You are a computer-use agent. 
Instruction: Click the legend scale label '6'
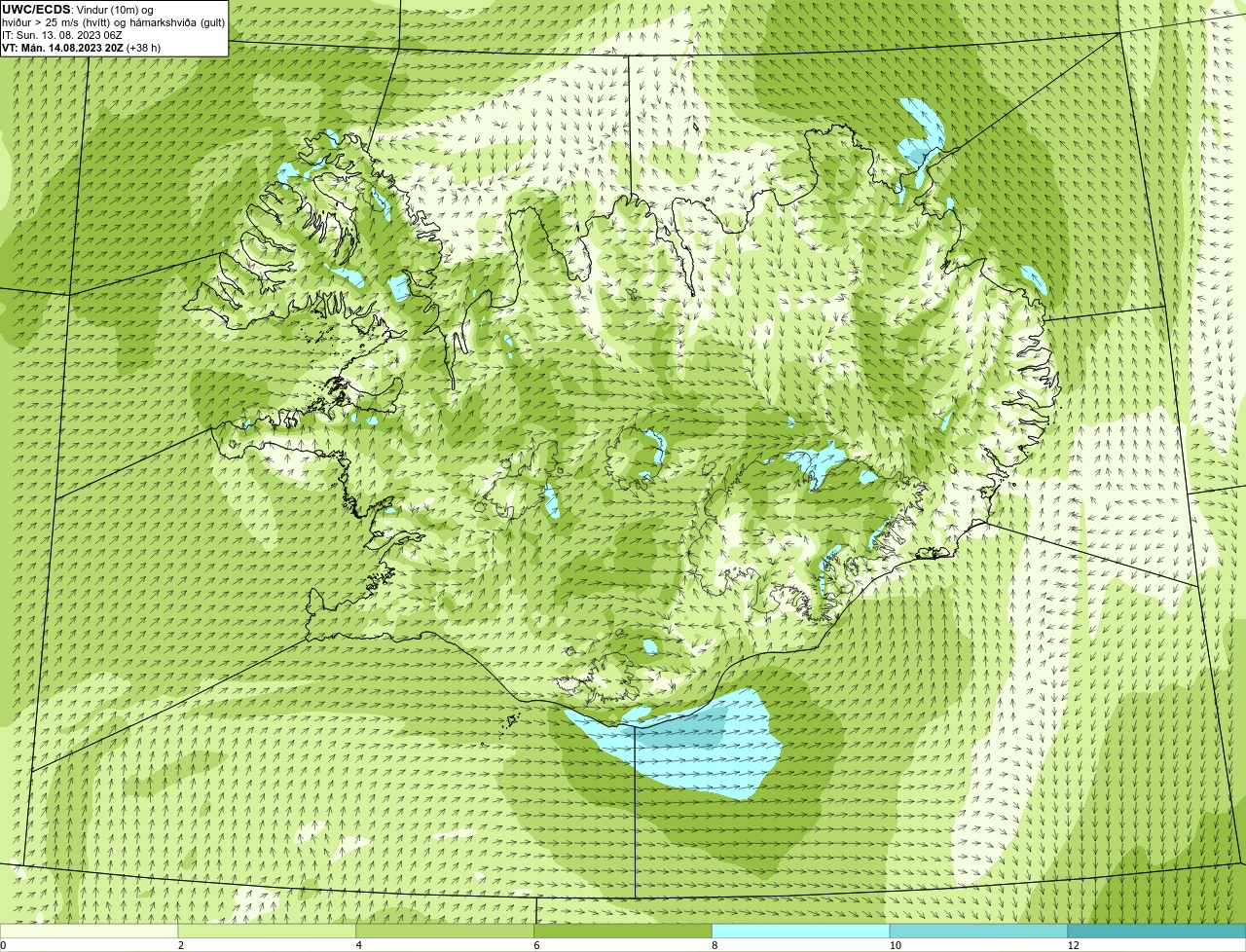point(537,945)
